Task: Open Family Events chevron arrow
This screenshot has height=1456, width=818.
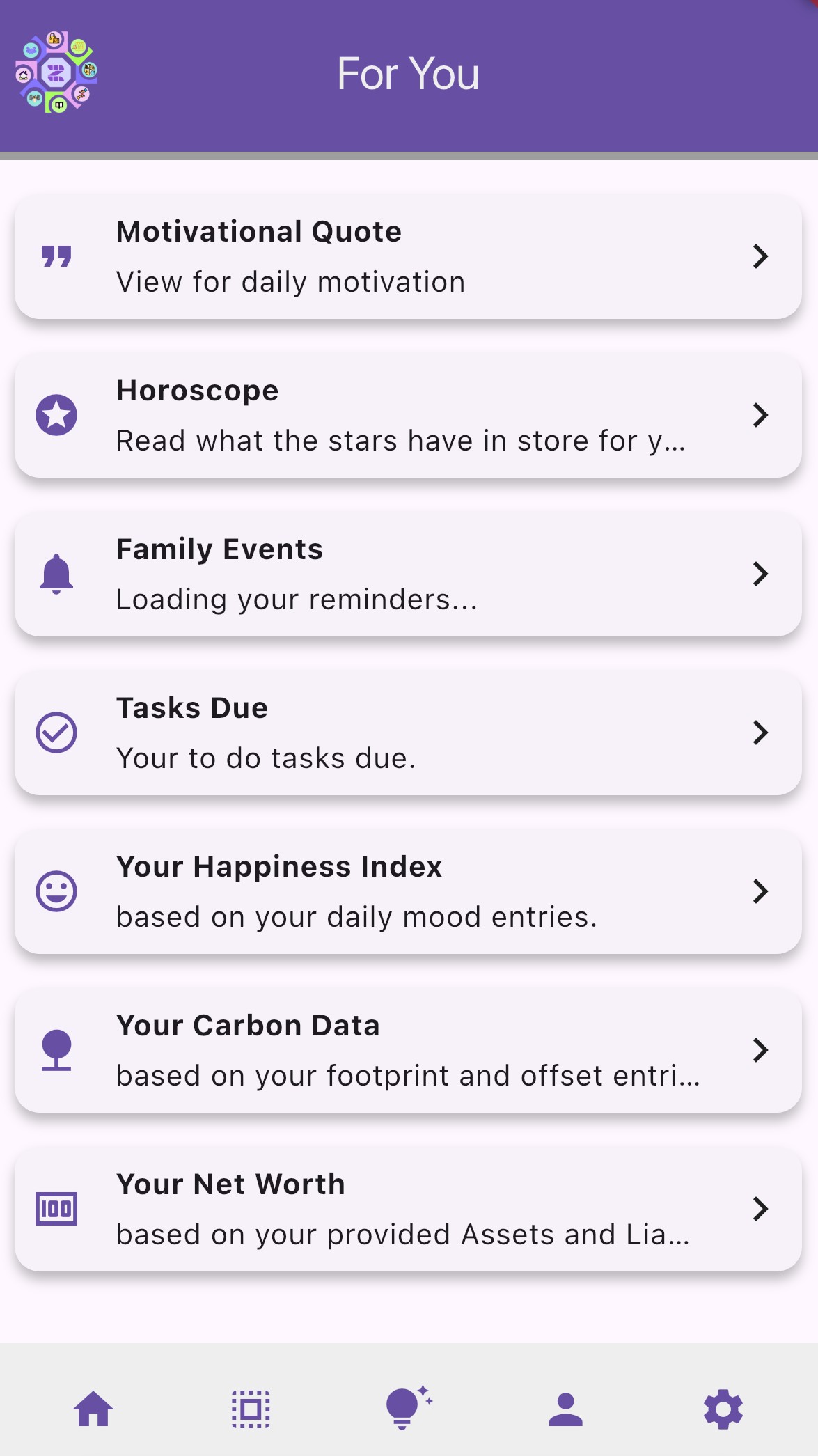Action: (760, 574)
